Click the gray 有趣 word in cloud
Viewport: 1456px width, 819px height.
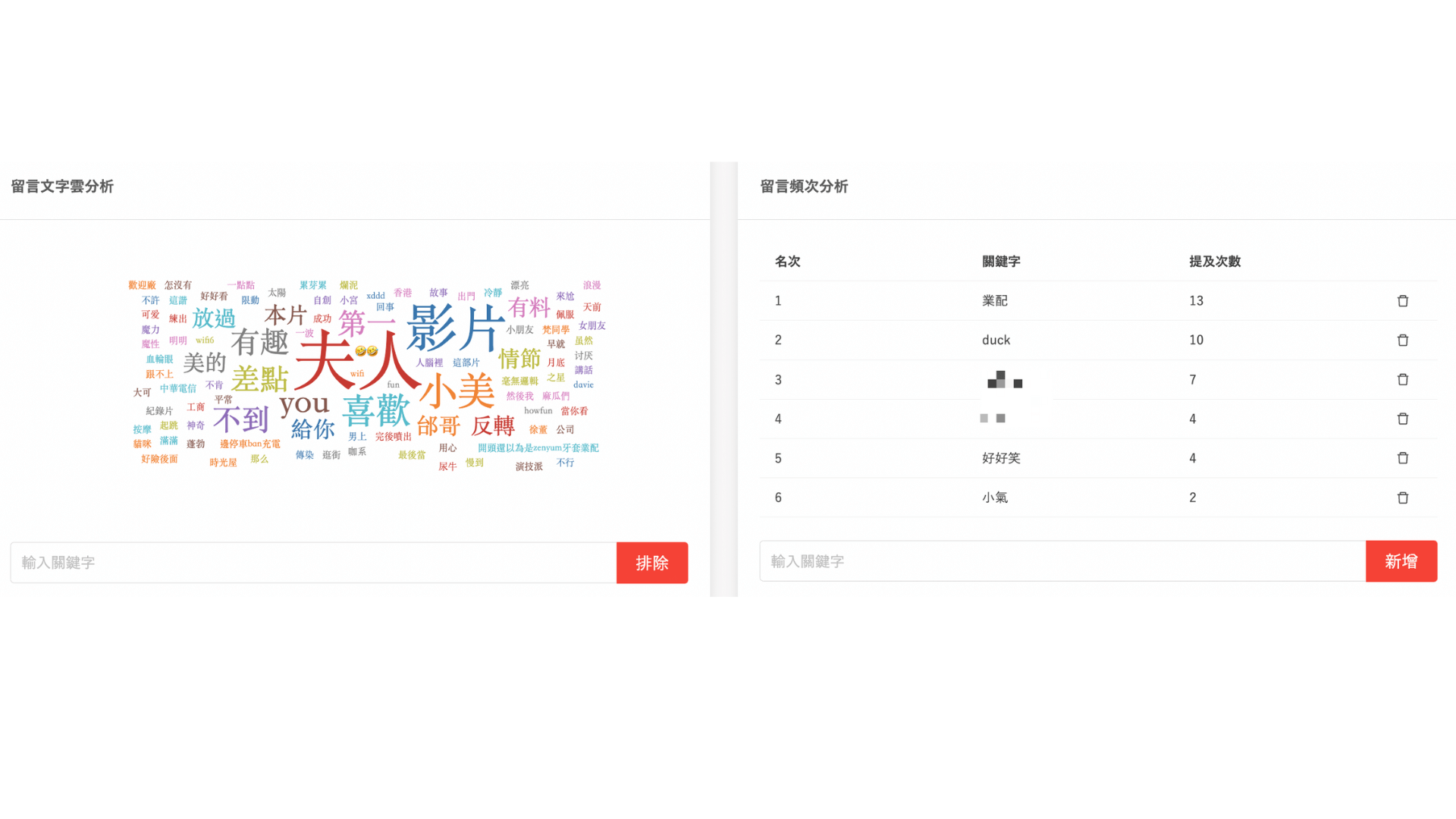[259, 342]
